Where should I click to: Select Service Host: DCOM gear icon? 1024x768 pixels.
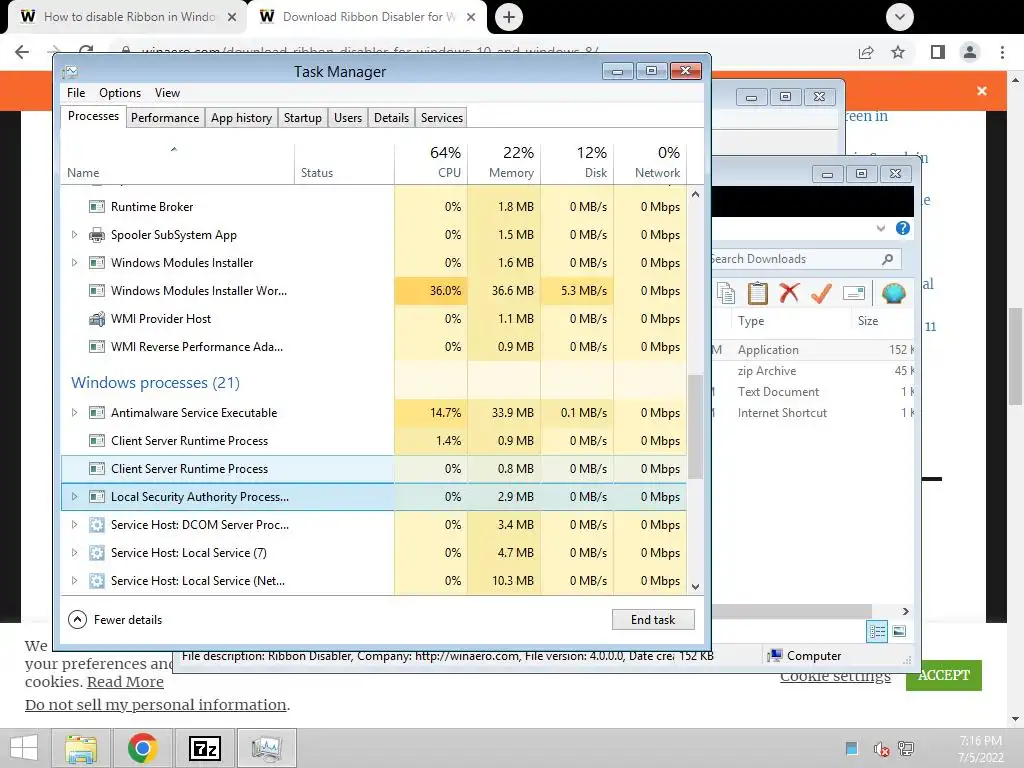(97, 525)
